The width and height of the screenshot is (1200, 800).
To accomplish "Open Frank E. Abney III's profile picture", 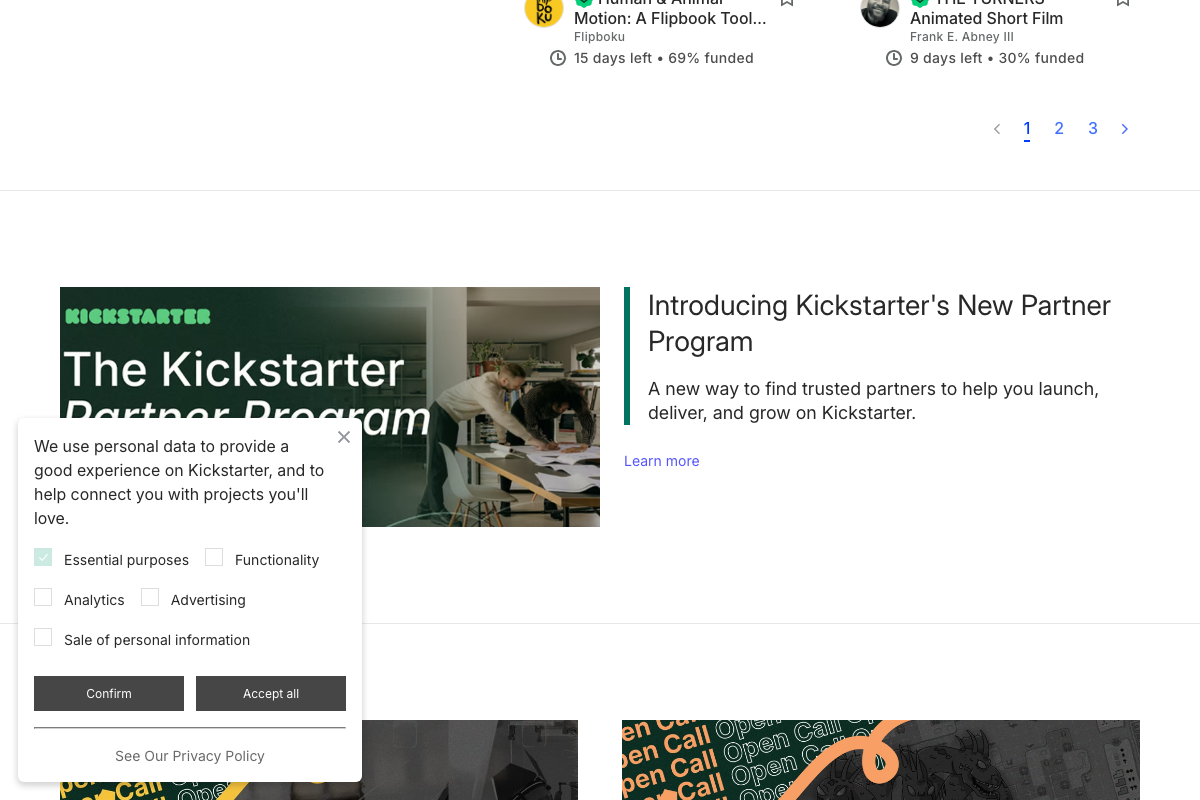I will [x=879, y=13].
